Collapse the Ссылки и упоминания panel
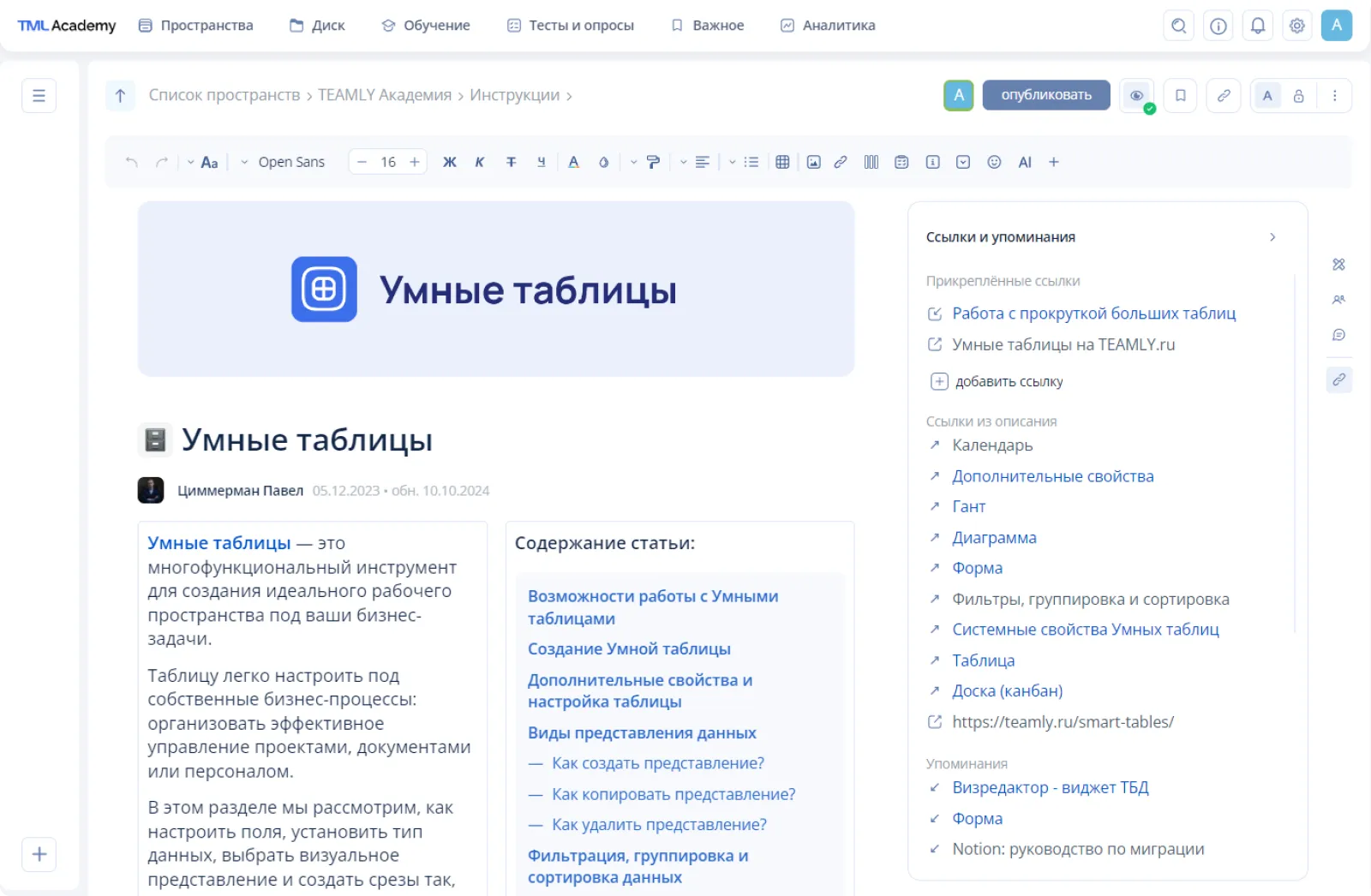The width and height of the screenshot is (1371, 896). pyautogui.click(x=1272, y=237)
